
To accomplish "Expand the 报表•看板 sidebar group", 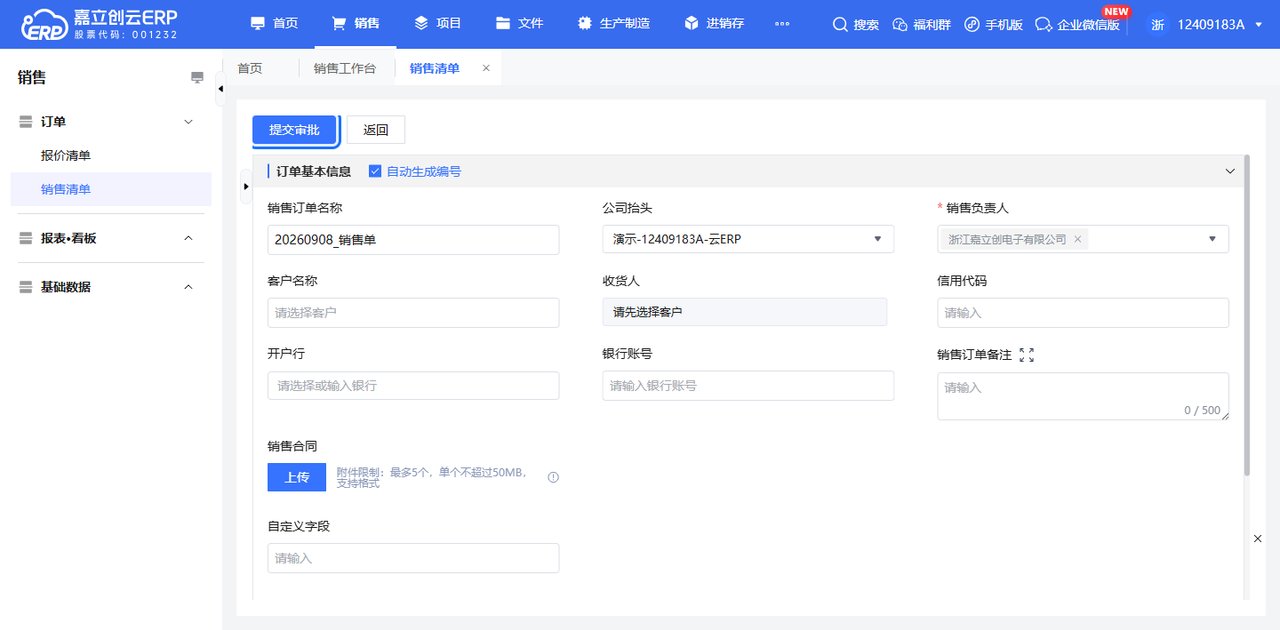I will pos(188,238).
